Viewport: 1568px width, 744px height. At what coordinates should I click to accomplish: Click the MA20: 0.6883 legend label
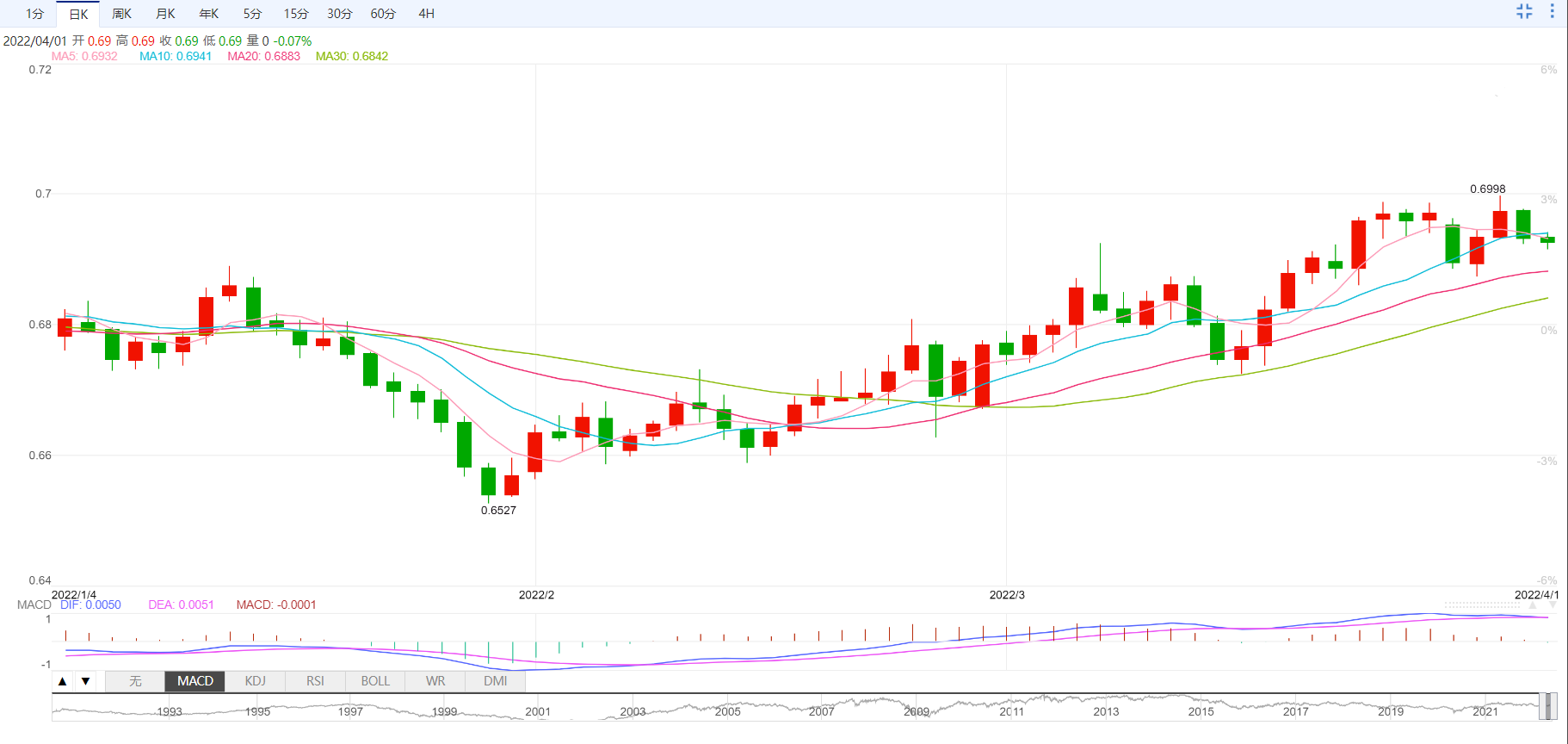[264, 56]
